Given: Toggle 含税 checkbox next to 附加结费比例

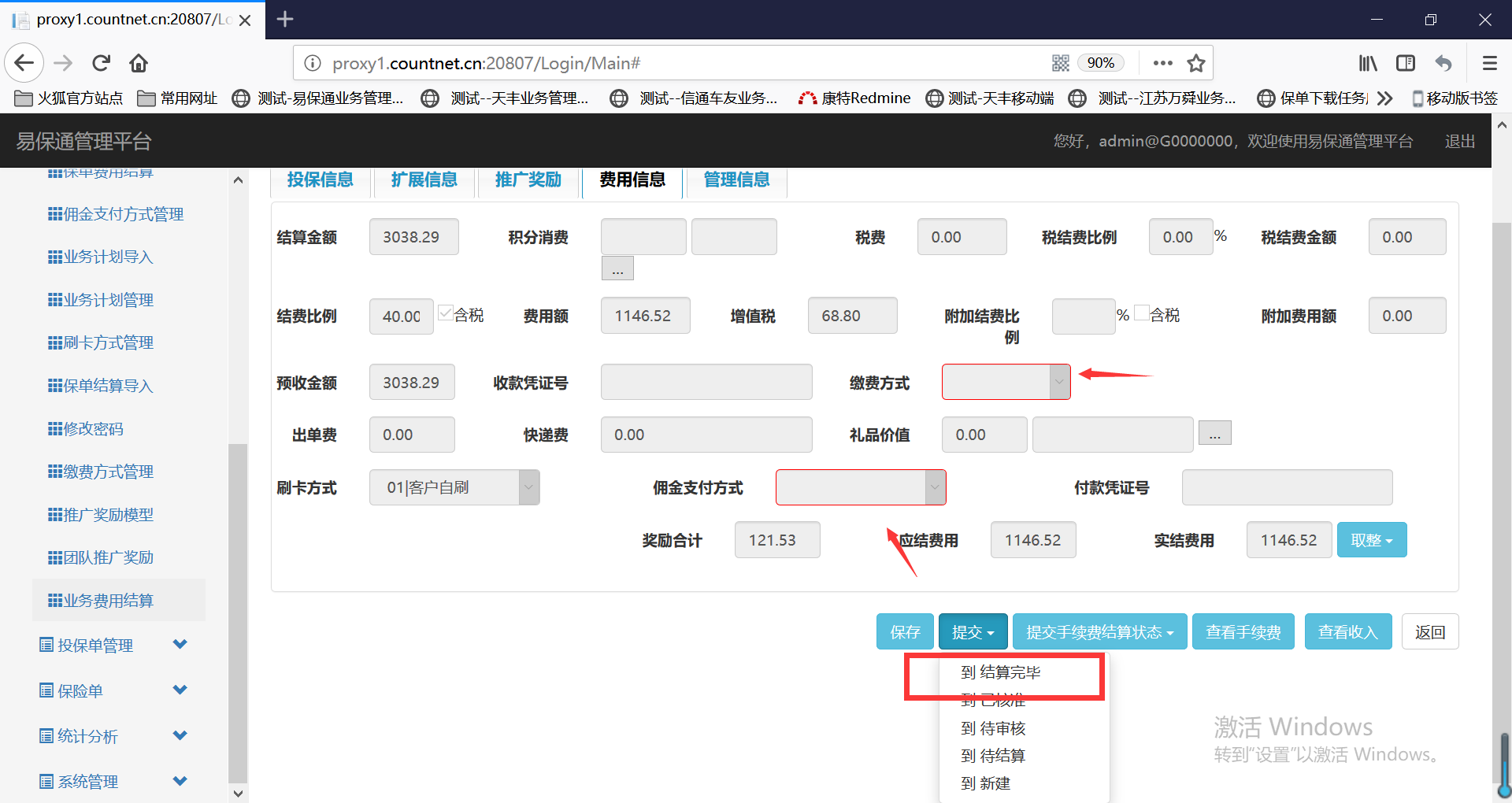Looking at the screenshot, I should tap(1142, 313).
